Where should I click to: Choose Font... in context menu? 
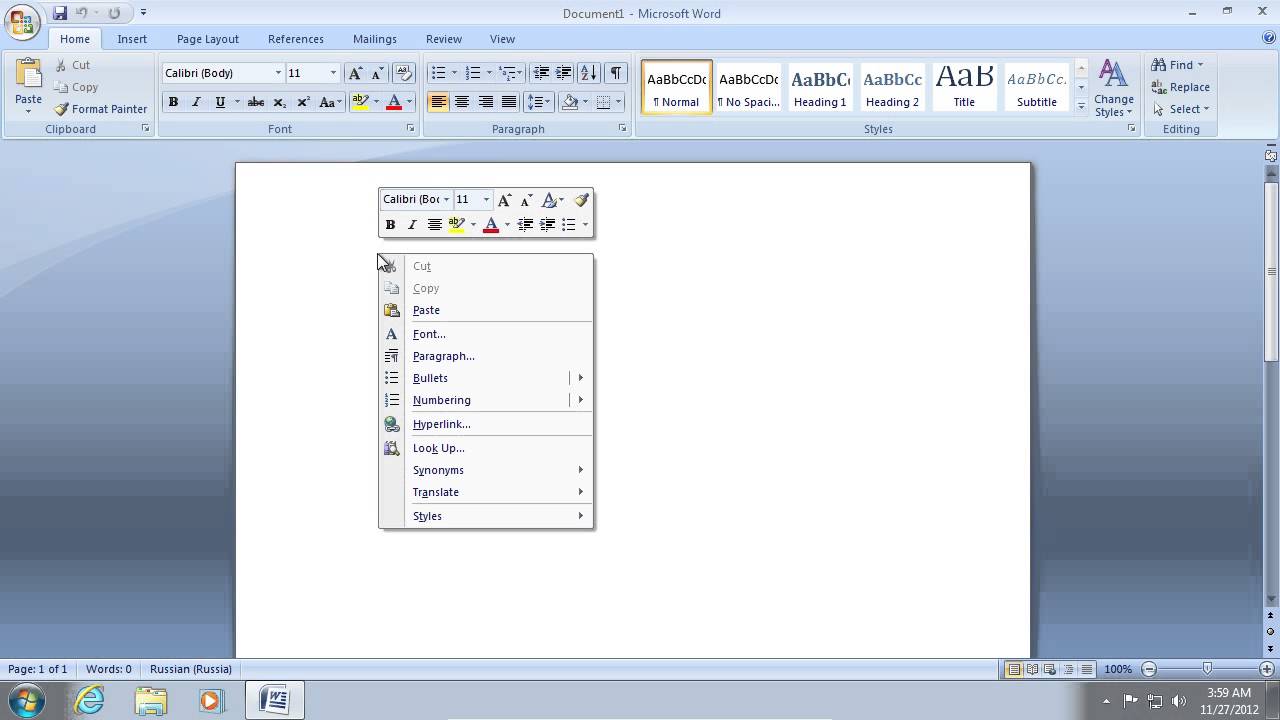coord(486,334)
